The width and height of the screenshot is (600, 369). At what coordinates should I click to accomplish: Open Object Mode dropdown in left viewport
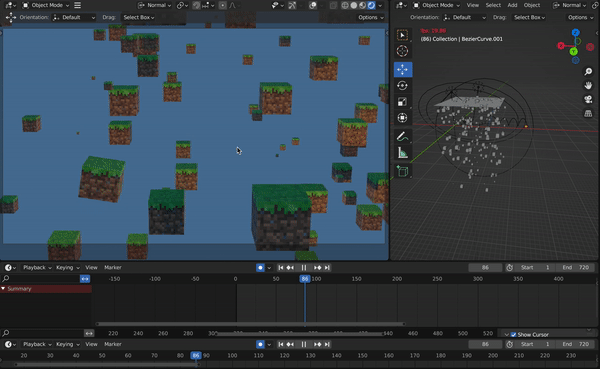pyautogui.click(x=45, y=5)
